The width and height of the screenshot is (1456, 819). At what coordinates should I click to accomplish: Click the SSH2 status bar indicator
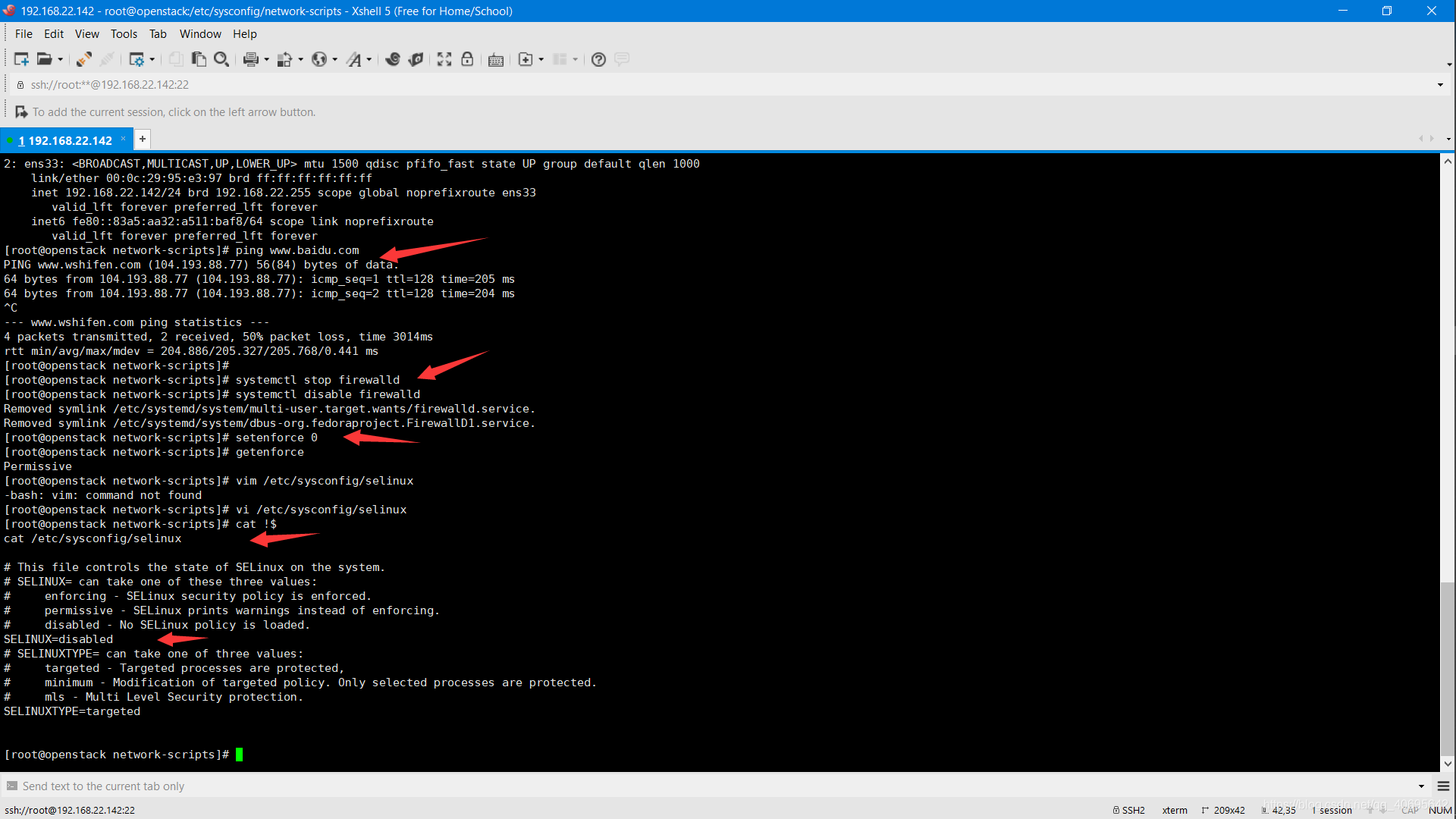pos(1128,810)
